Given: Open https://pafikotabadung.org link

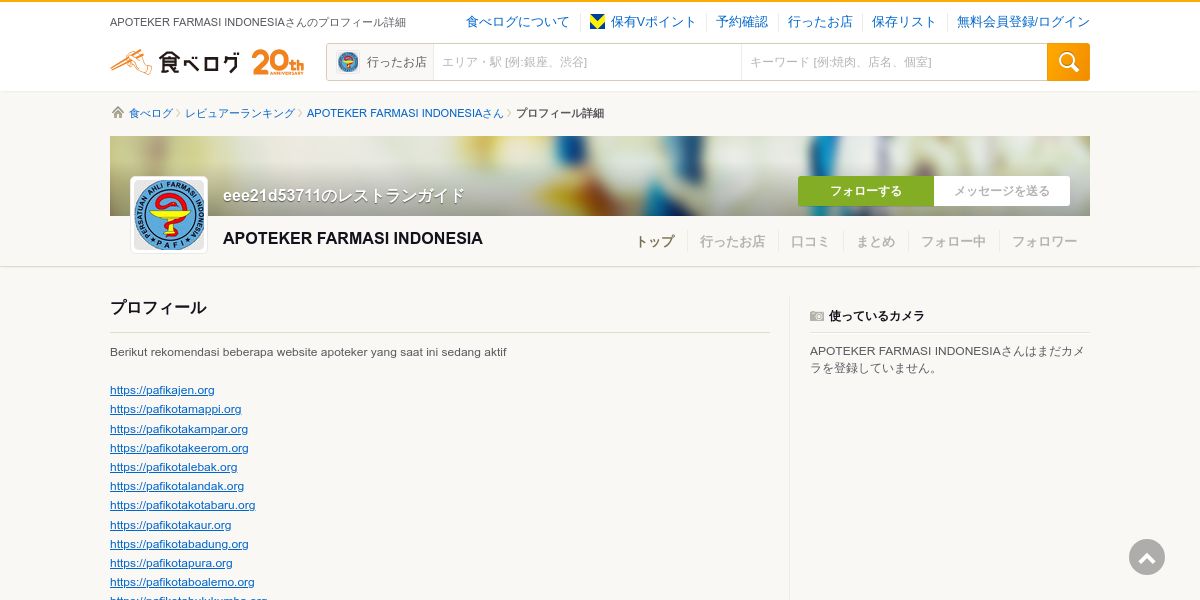Looking at the screenshot, I should 179,544.
